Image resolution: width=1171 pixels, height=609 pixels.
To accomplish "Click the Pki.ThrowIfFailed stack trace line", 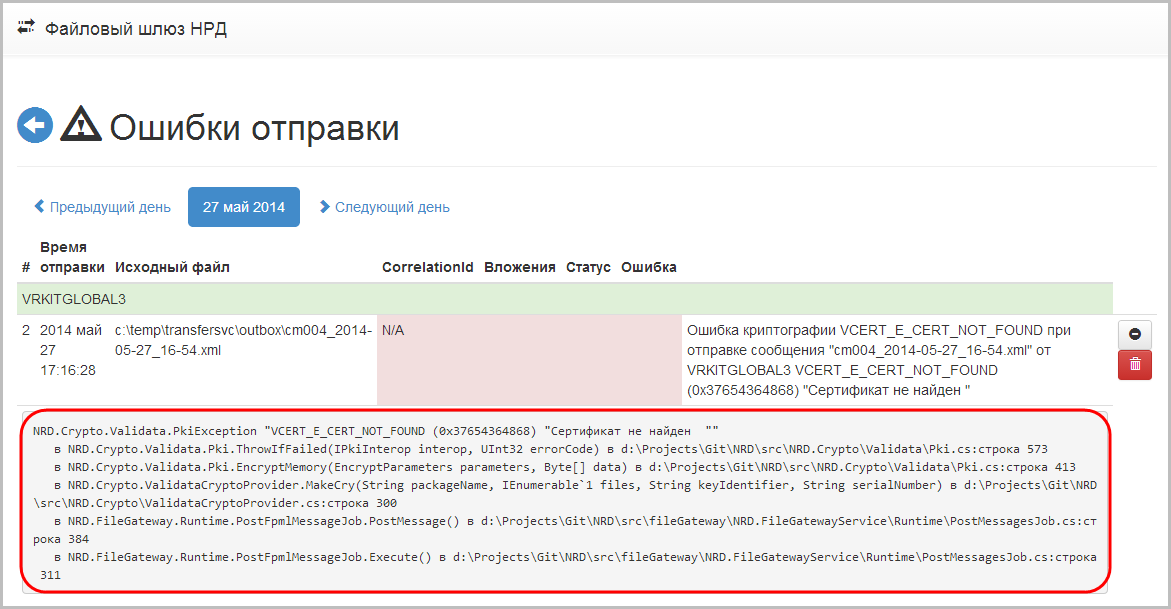I will tap(551, 449).
